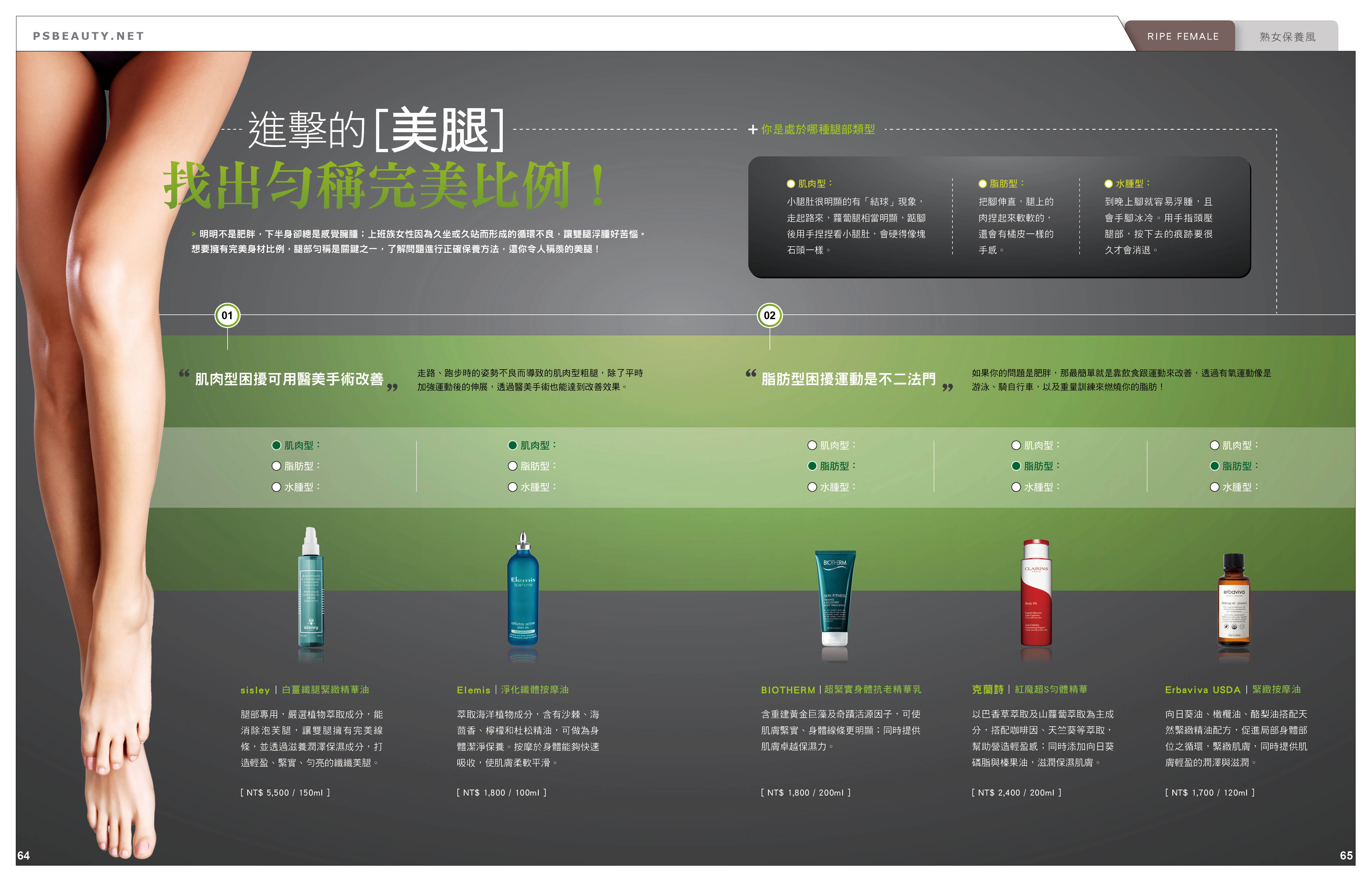The image size is (1372, 882).
Task: Click the BIOTHERM 超緊實身體抗老精華乳 title
Action: [x=841, y=690]
